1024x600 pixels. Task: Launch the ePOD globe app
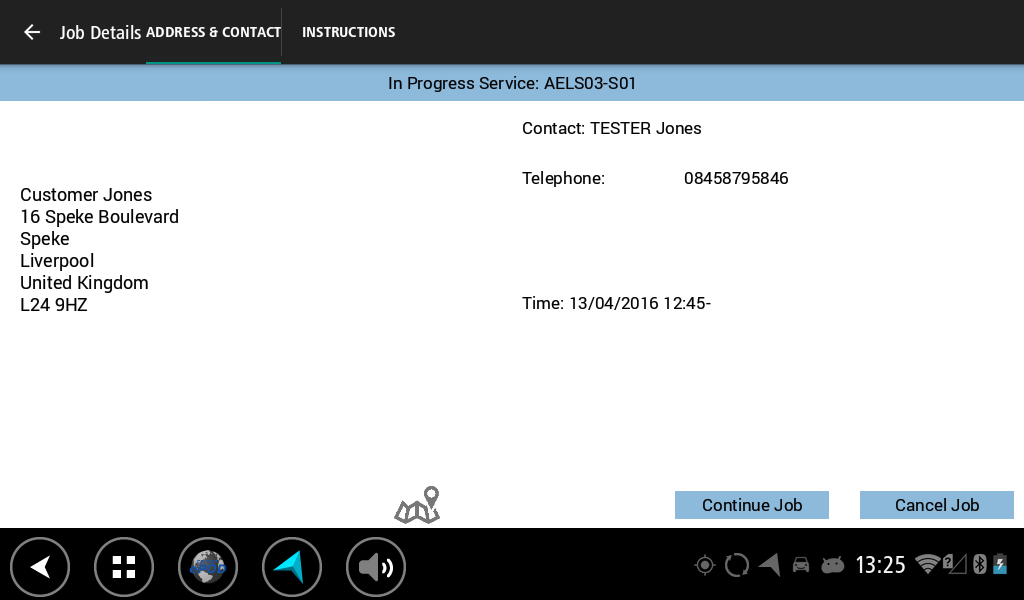pos(208,567)
